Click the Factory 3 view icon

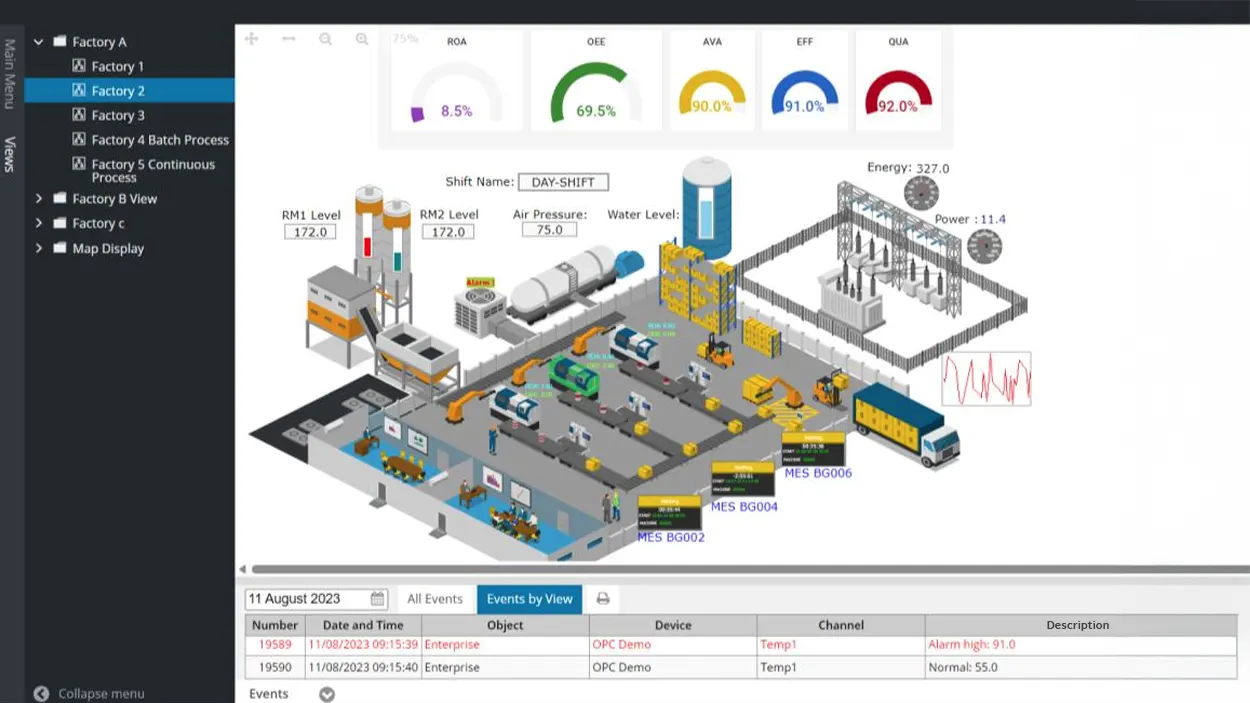[x=79, y=115]
